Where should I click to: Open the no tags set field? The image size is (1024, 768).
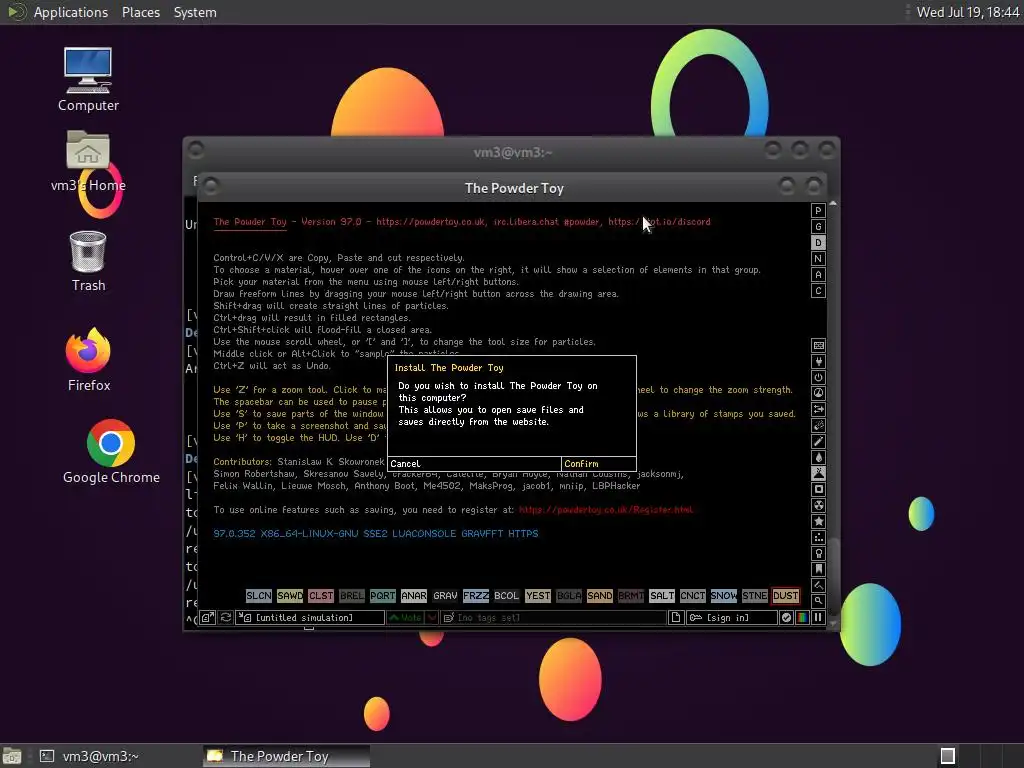pyautogui.click(x=553, y=617)
